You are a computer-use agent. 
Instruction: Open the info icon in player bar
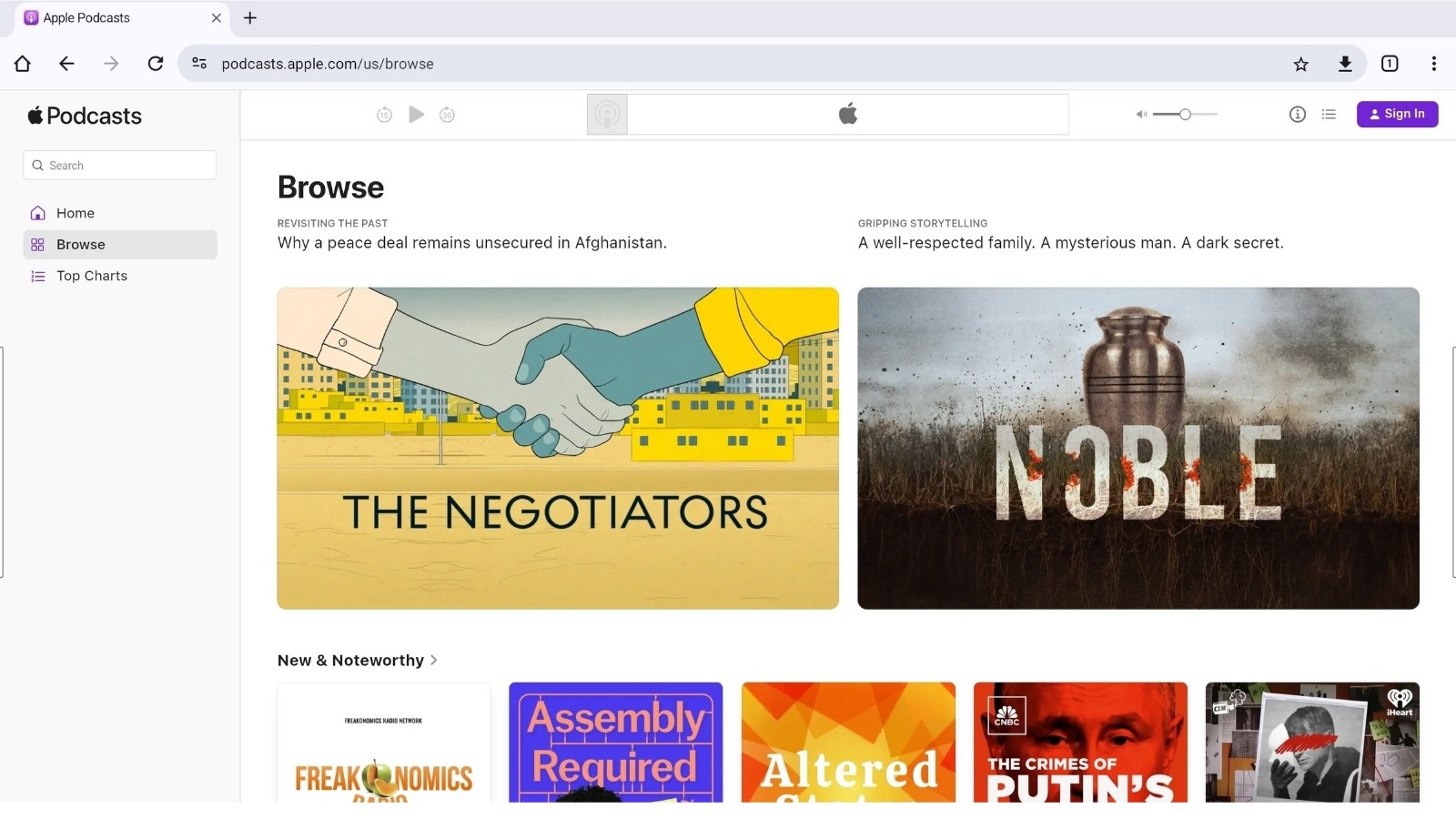[x=1297, y=115]
